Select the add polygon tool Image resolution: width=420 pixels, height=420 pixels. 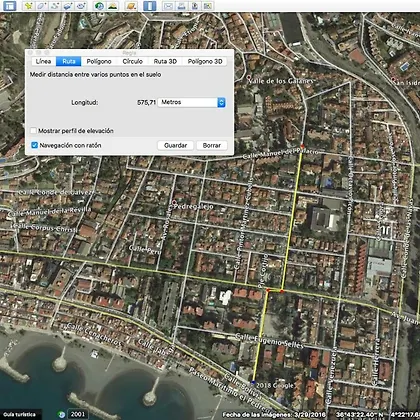coord(42,6)
